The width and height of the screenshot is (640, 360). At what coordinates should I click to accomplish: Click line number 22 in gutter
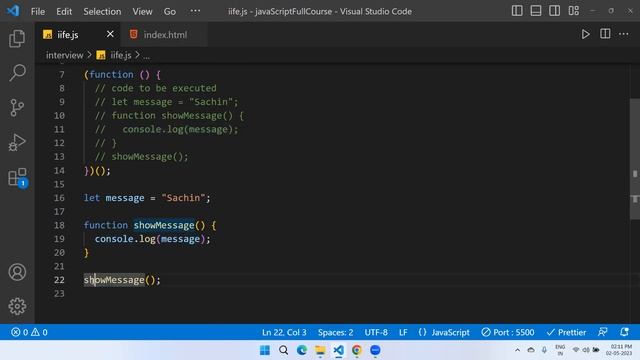click(59, 280)
